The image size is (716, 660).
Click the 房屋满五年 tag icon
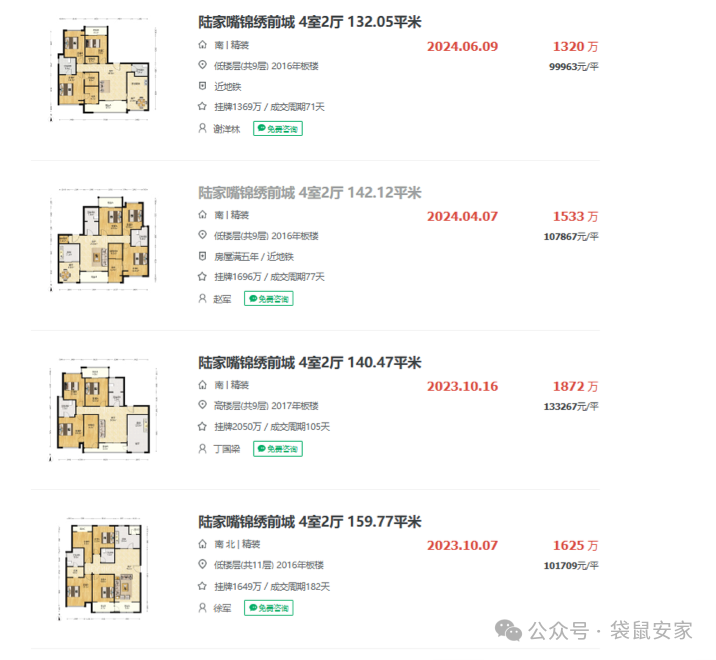203,256
